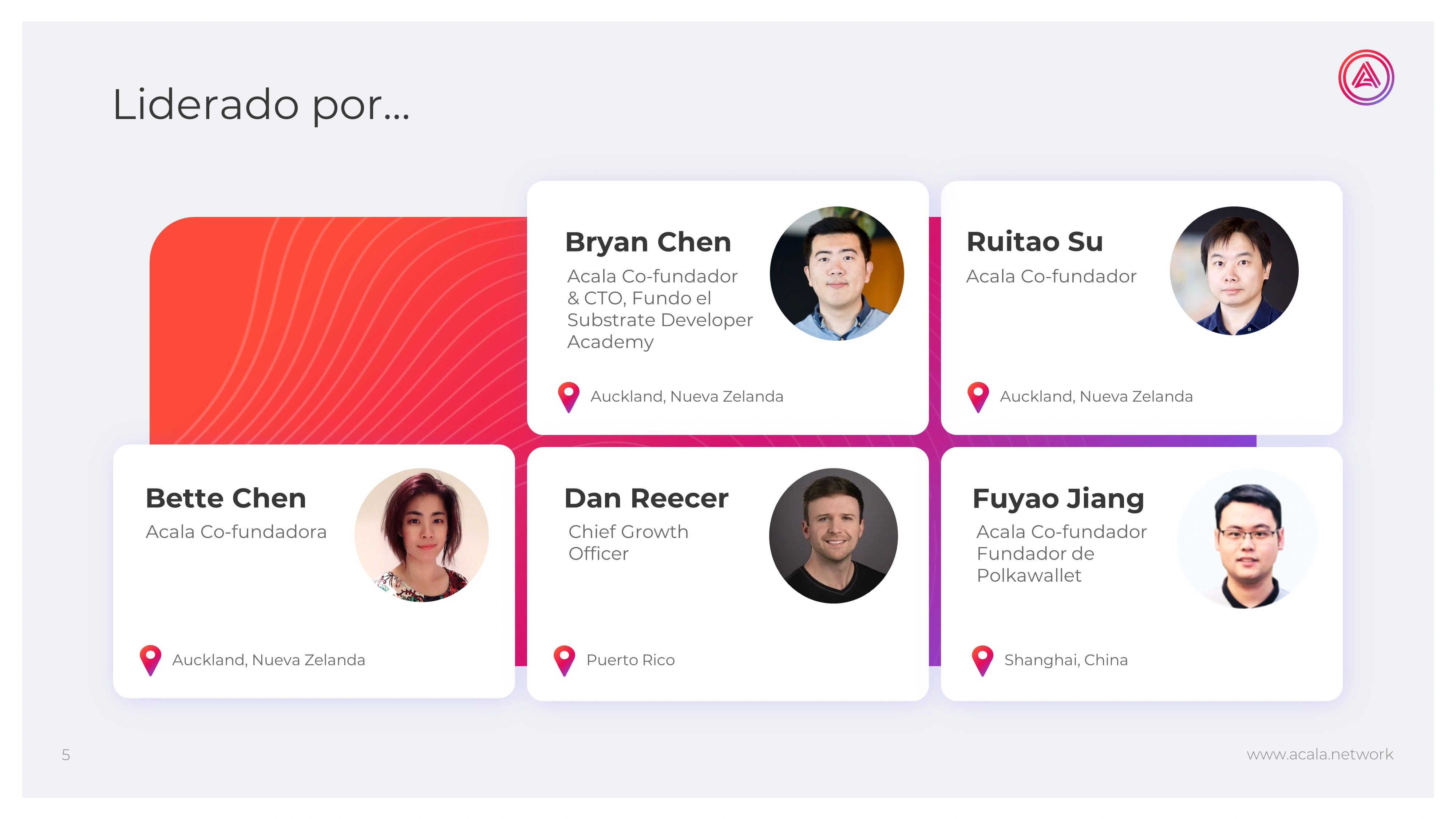Click the "Liderado por..." slide title
The width and height of the screenshot is (1456, 819).
[261, 104]
